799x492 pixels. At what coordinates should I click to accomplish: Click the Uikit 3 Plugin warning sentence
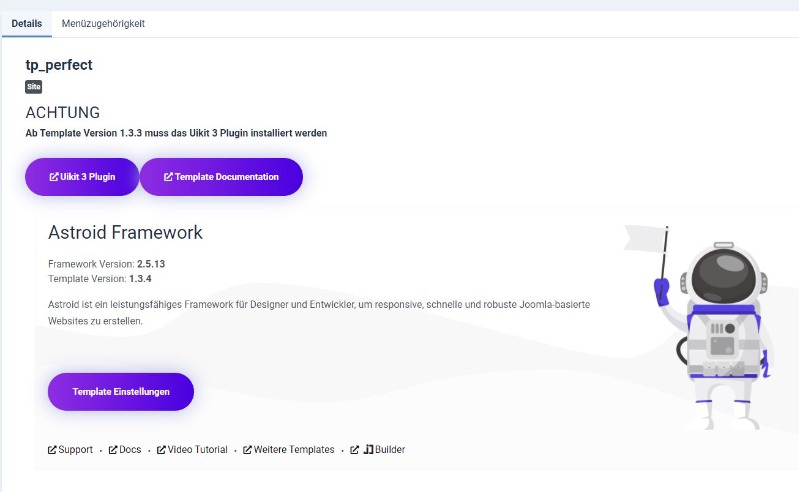coord(176,133)
